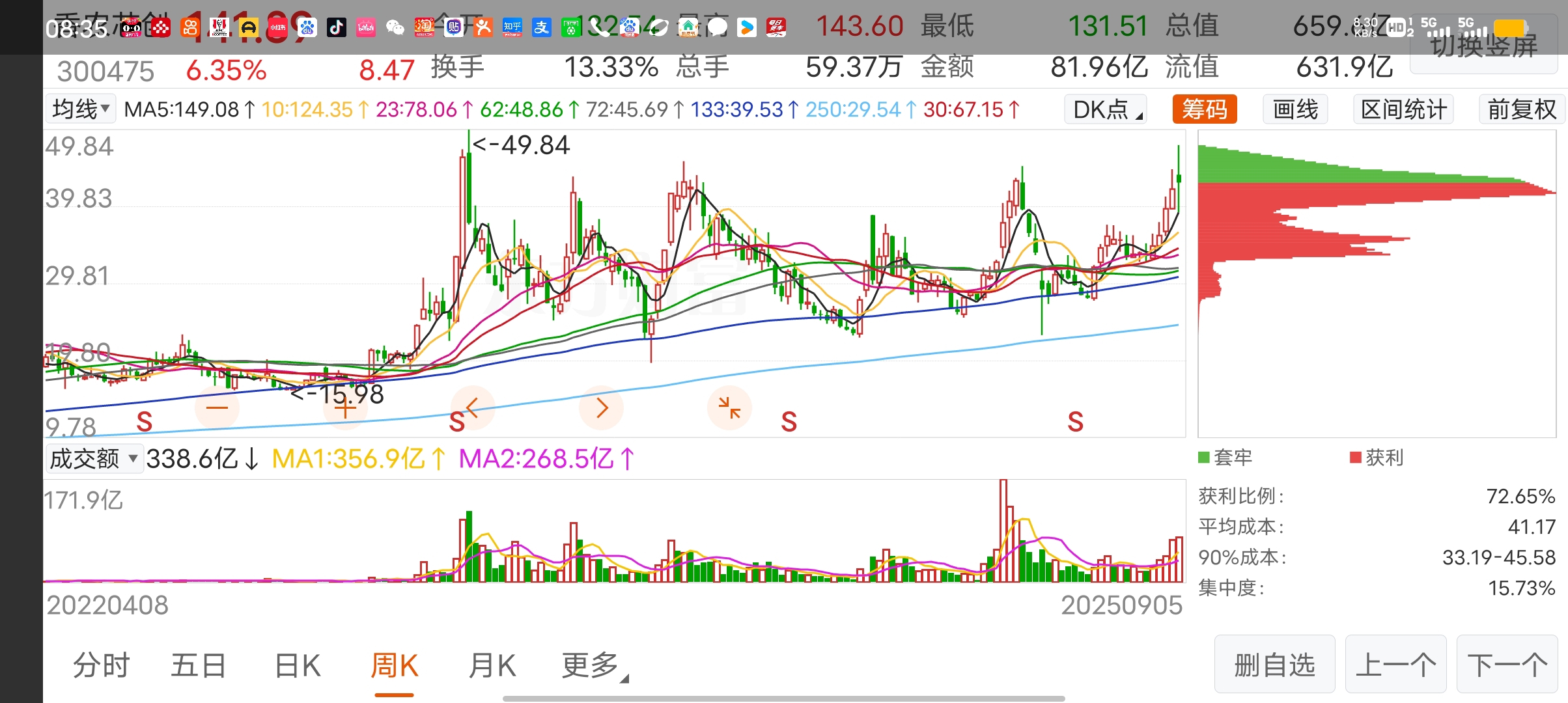The width and height of the screenshot is (1568, 703).
Task: Tap the shrink arrows icon on chart
Action: click(x=729, y=408)
